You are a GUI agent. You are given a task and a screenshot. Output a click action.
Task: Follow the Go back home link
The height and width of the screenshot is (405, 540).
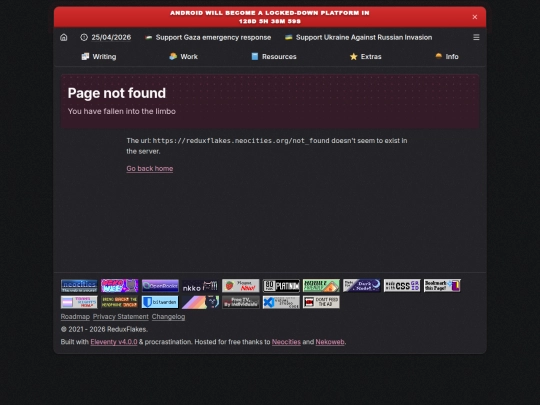150,168
